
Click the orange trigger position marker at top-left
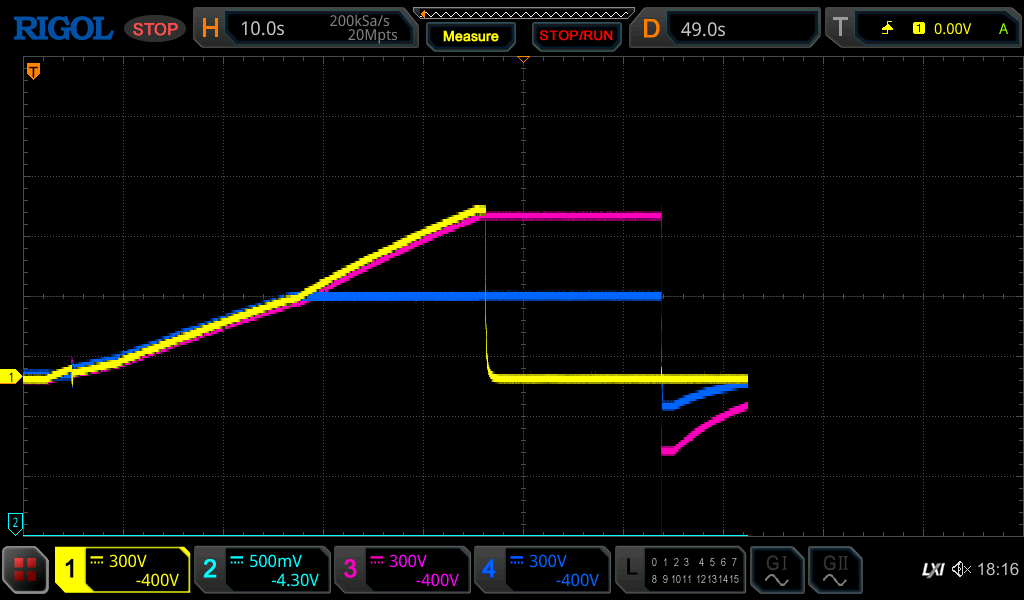coord(33,71)
